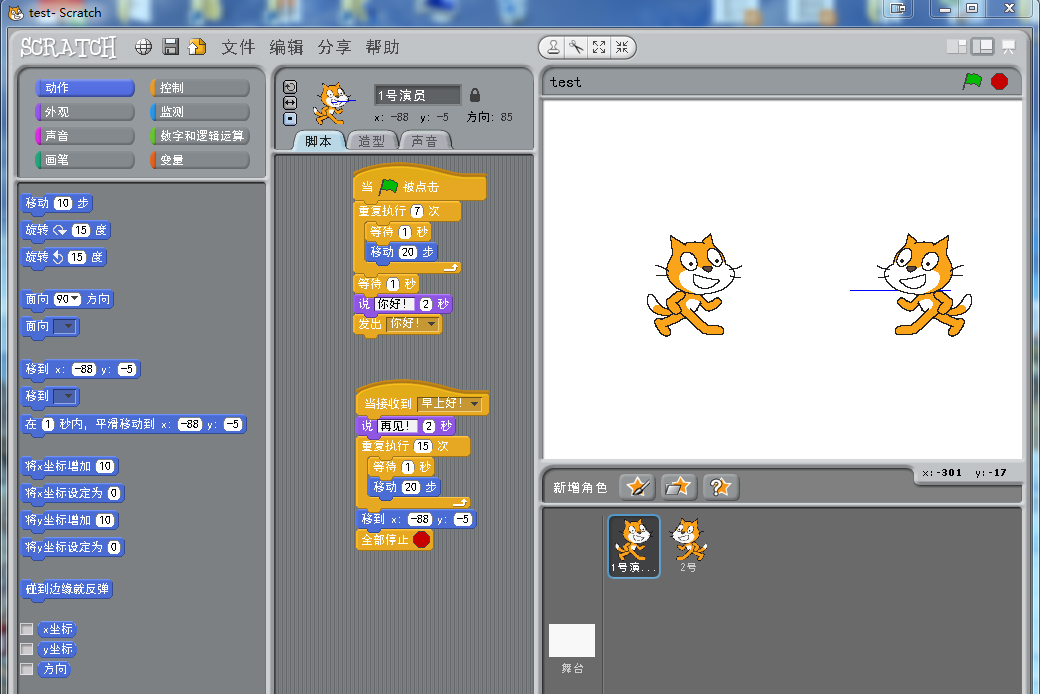Select the 外观 block category
The width and height of the screenshot is (1040, 694).
[x=84, y=112]
